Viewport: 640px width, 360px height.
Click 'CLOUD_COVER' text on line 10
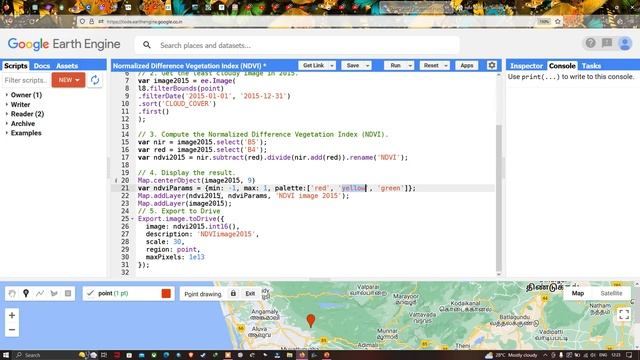[189, 104]
